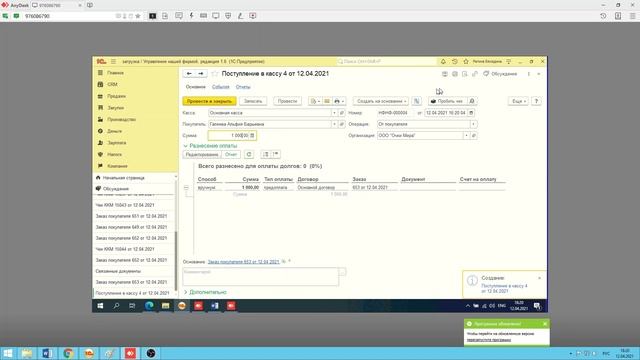640x360 pixels.
Task: Click the printer icon in document toolbar
Action: pos(339,101)
